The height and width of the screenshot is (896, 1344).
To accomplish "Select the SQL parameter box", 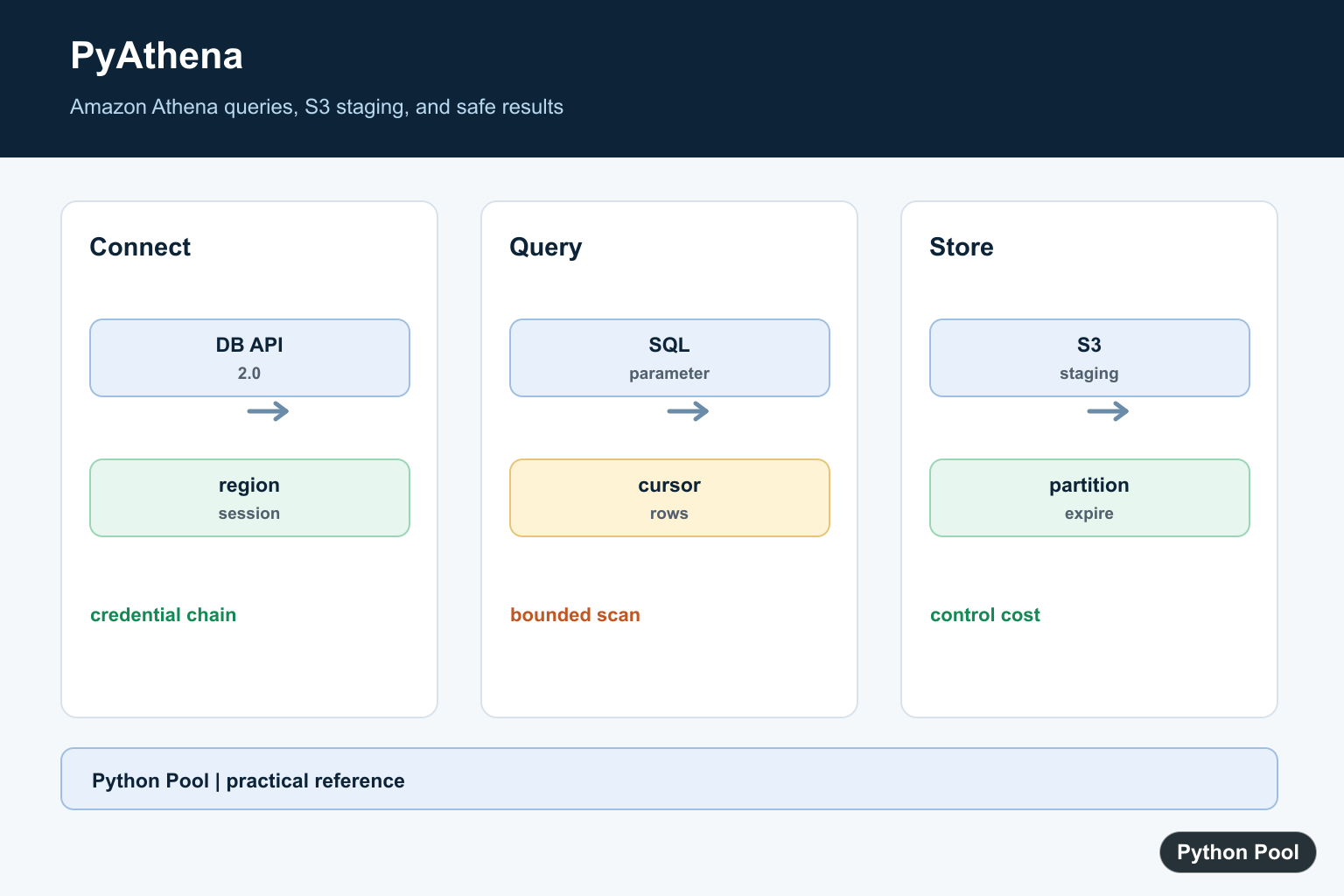I will (669, 358).
